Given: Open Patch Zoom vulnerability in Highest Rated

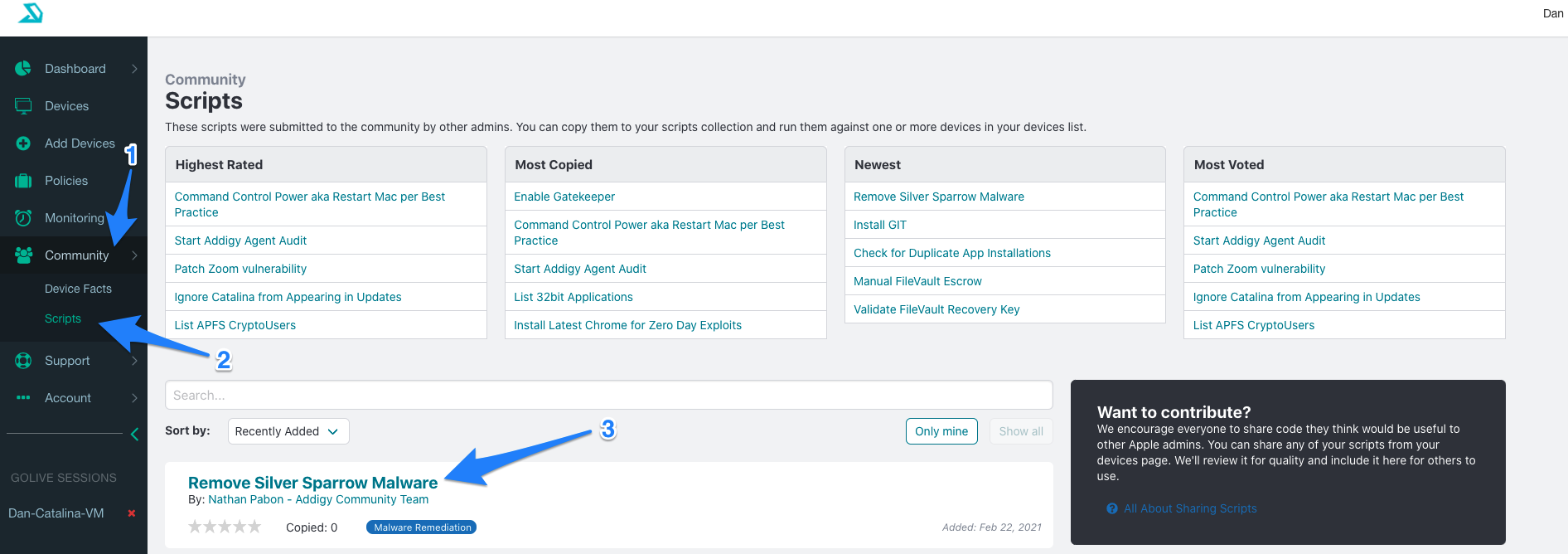Looking at the screenshot, I should tap(240, 269).
